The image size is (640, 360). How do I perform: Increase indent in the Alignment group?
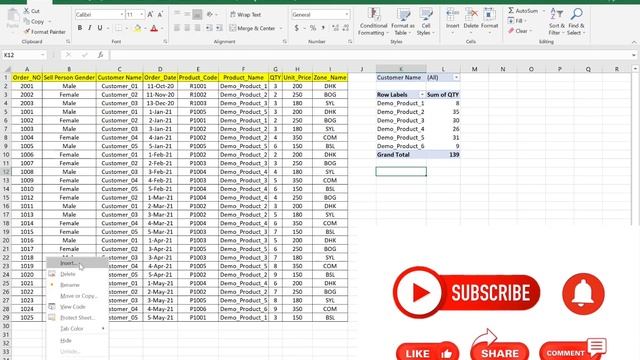click(219, 28)
